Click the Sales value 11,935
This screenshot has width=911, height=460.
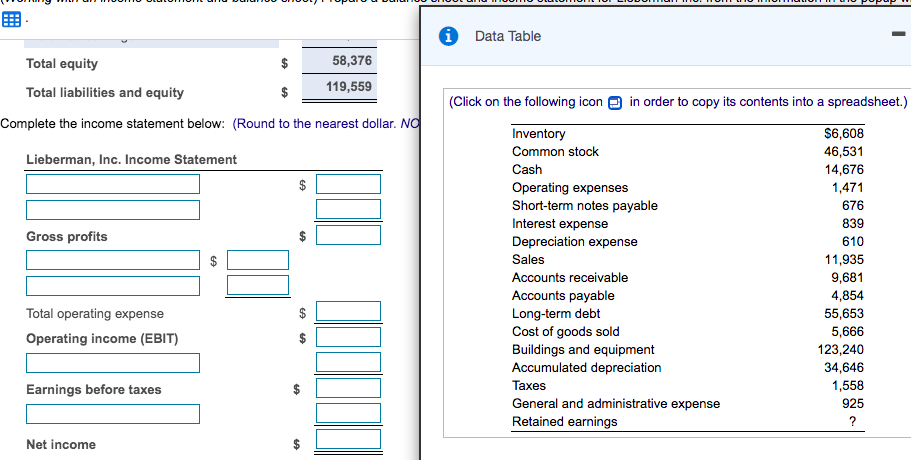(x=844, y=260)
